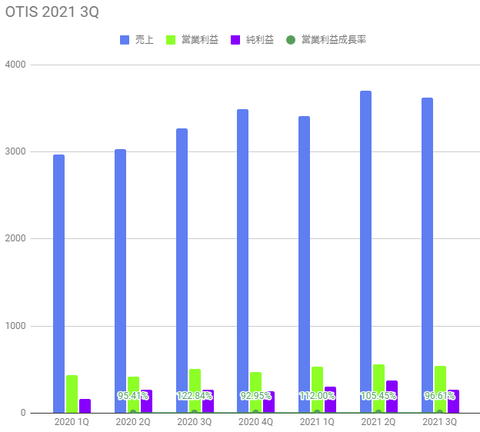Click the green 営業利益 legend swatch
This screenshot has height=432, width=480.
[171, 40]
